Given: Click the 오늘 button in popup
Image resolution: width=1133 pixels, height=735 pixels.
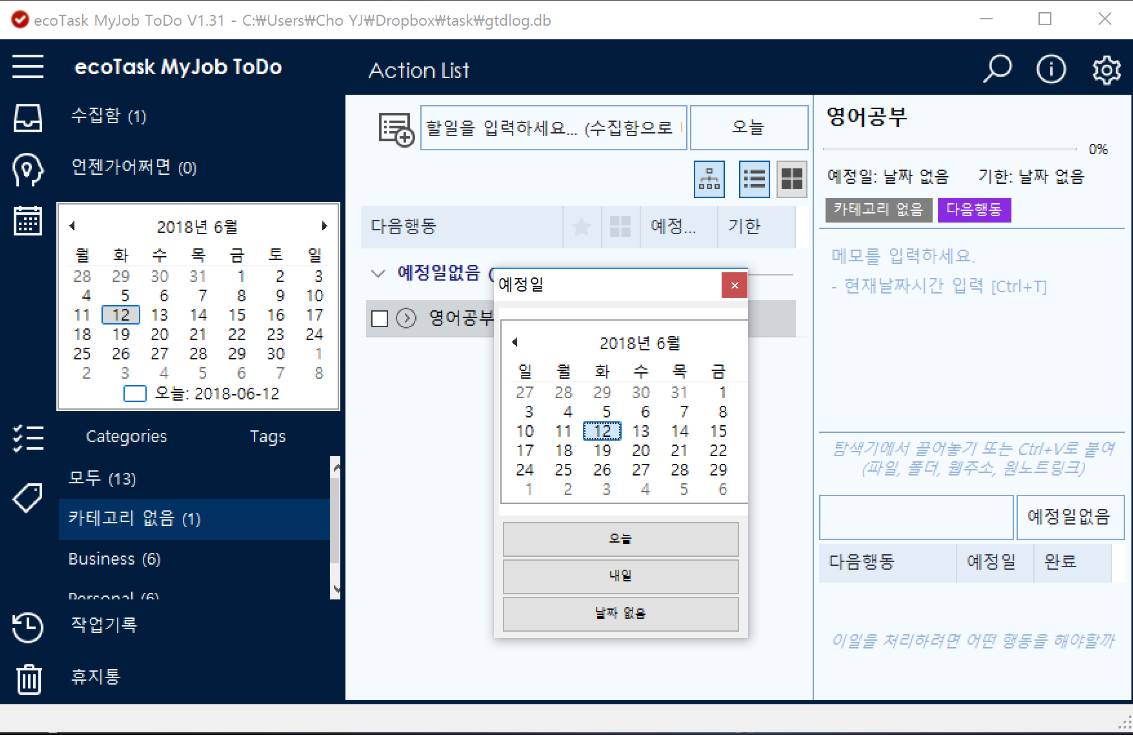Looking at the screenshot, I should 621,539.
